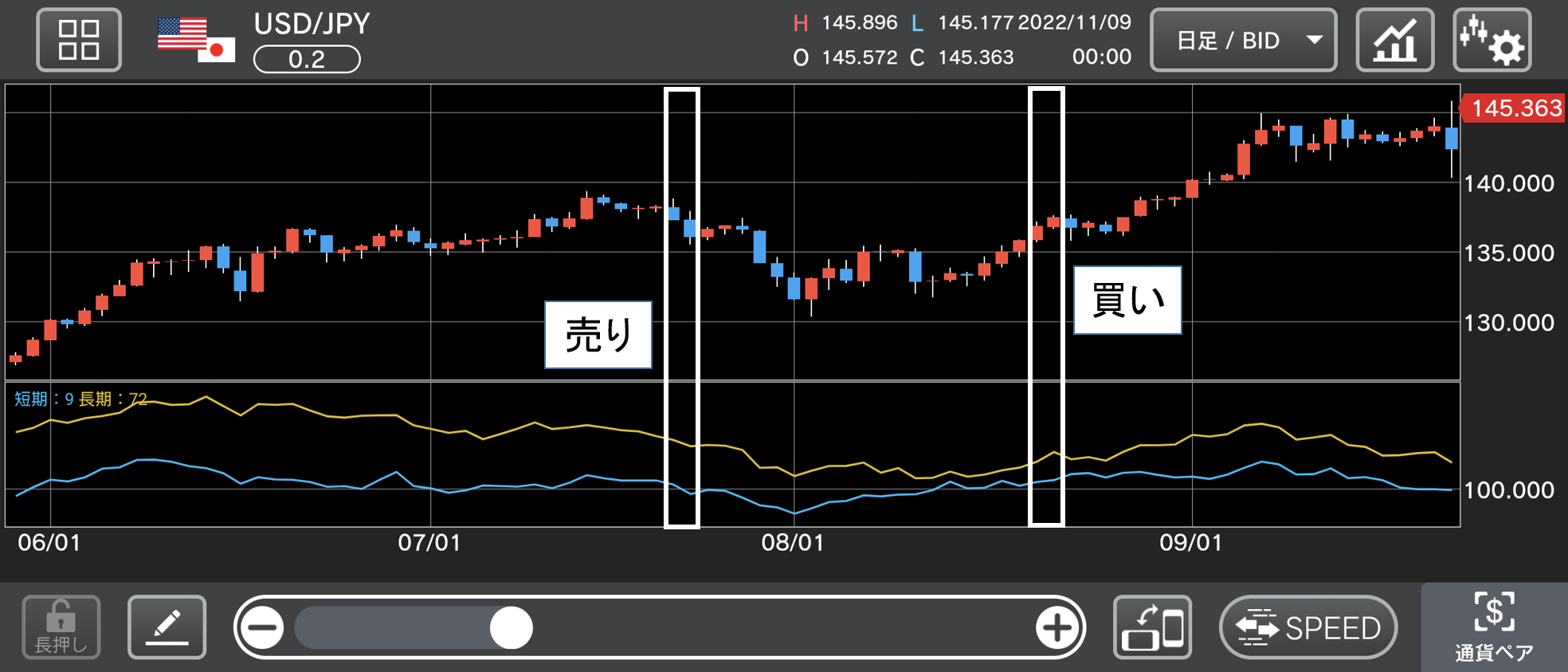Click the plus zoom-in button
Image resolution: width=1568 pixels, height=672 pixels.
[1056, 628]
